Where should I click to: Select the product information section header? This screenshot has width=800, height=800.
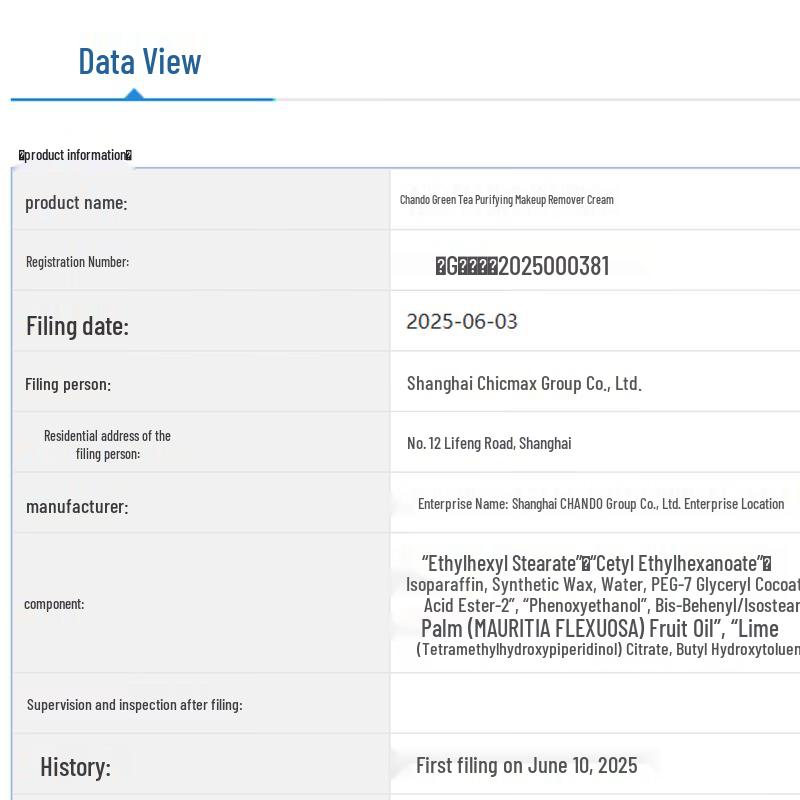(75, 155)
